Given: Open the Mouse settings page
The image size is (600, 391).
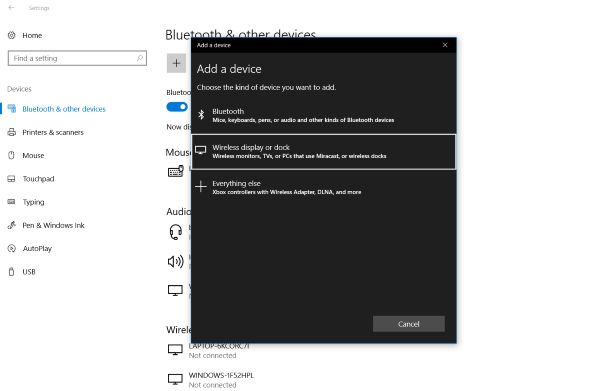Looking at the screenshot, I should [33, 155].
